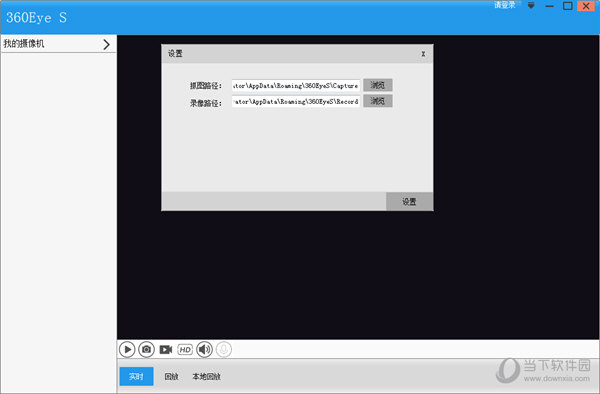Click the record path input field
This screenshot has width=600, height=394.
coord(296,101)
